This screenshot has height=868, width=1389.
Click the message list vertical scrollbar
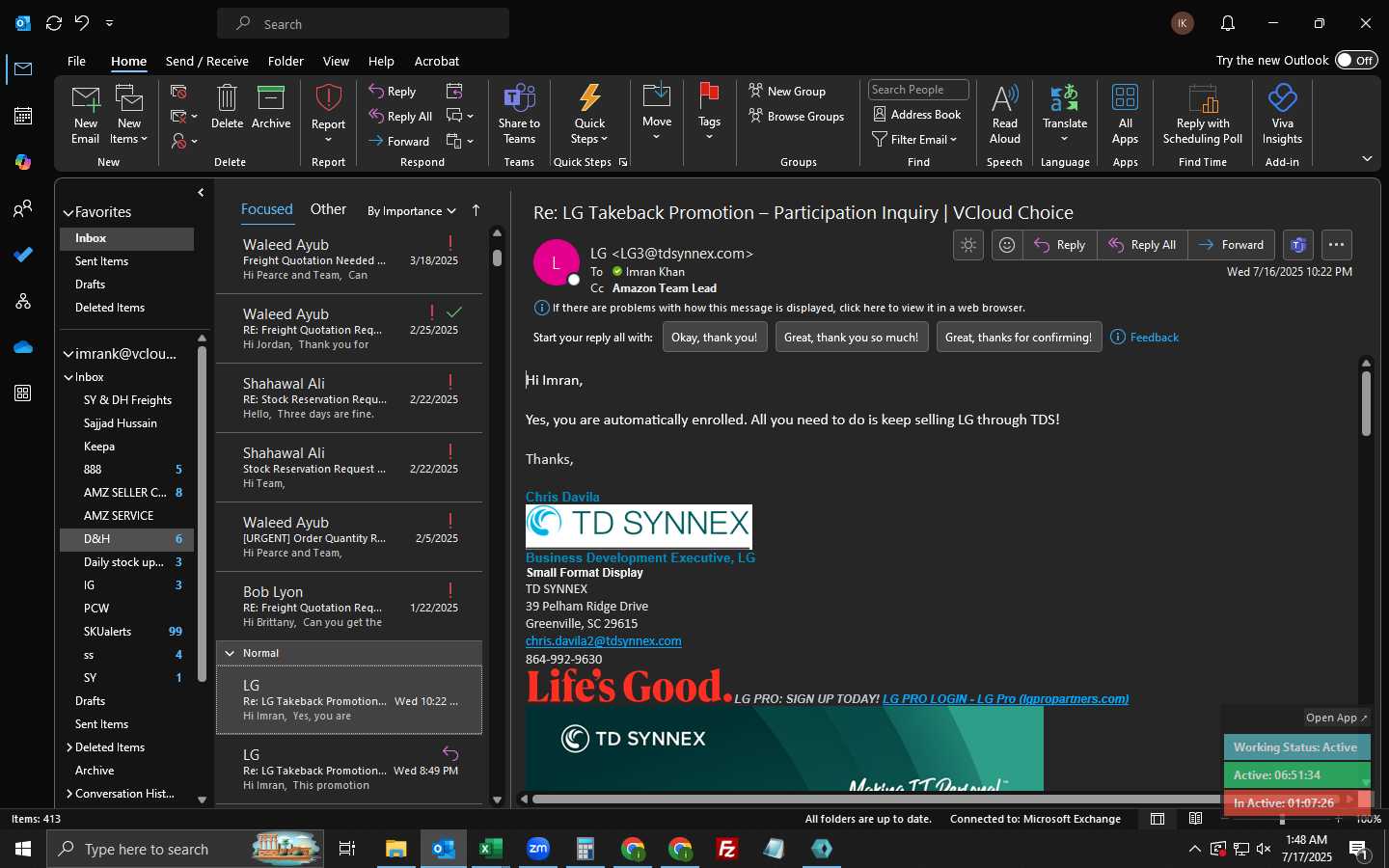[x=497, y=258]
